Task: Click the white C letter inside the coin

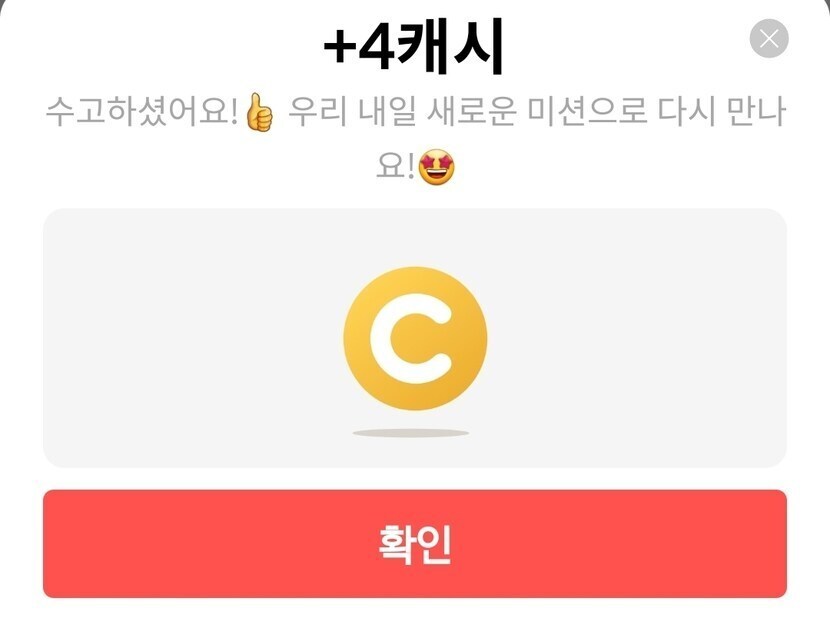Action: [x=411, y=339]
